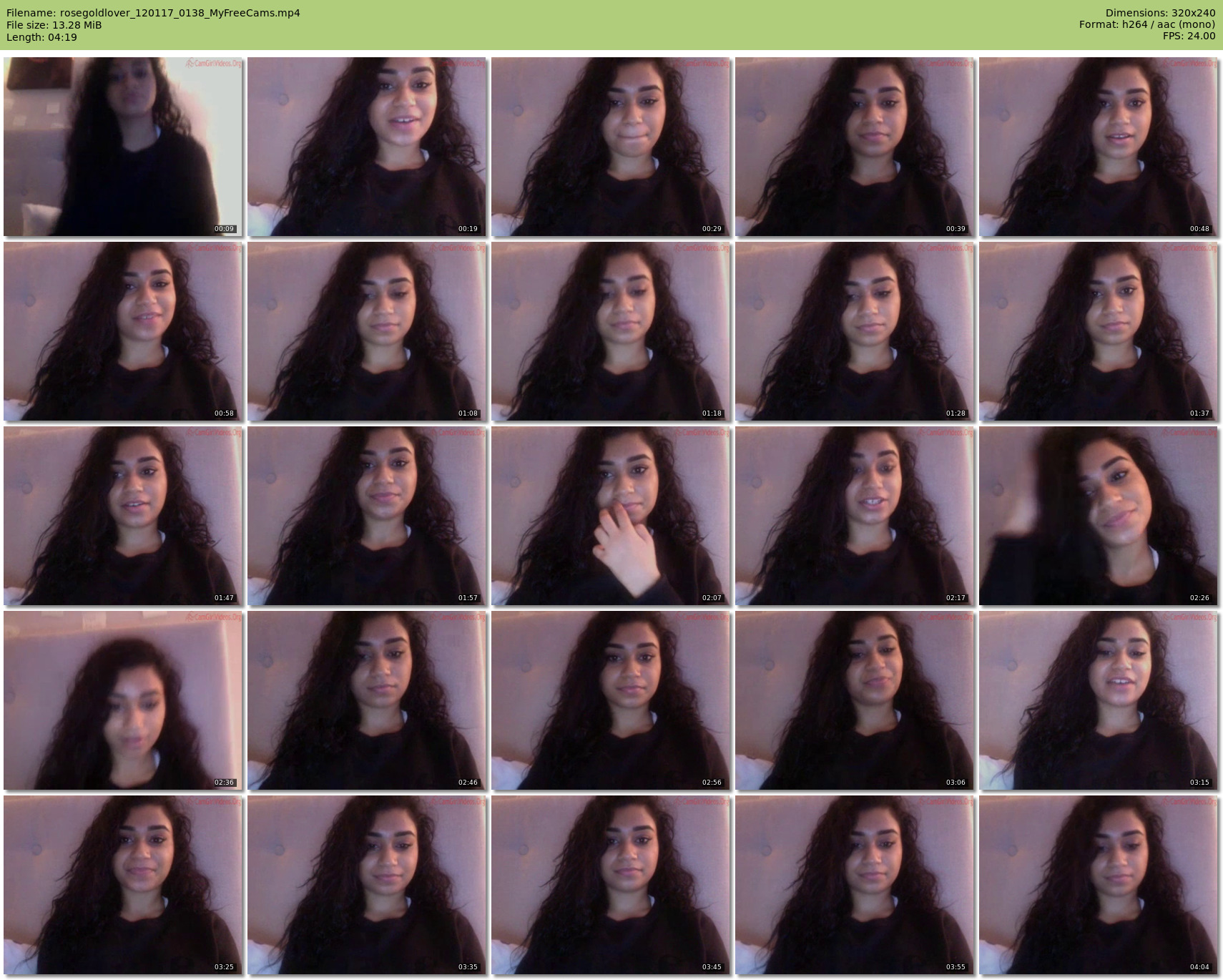Choose the frame labeled 03:06

point(855,700)
